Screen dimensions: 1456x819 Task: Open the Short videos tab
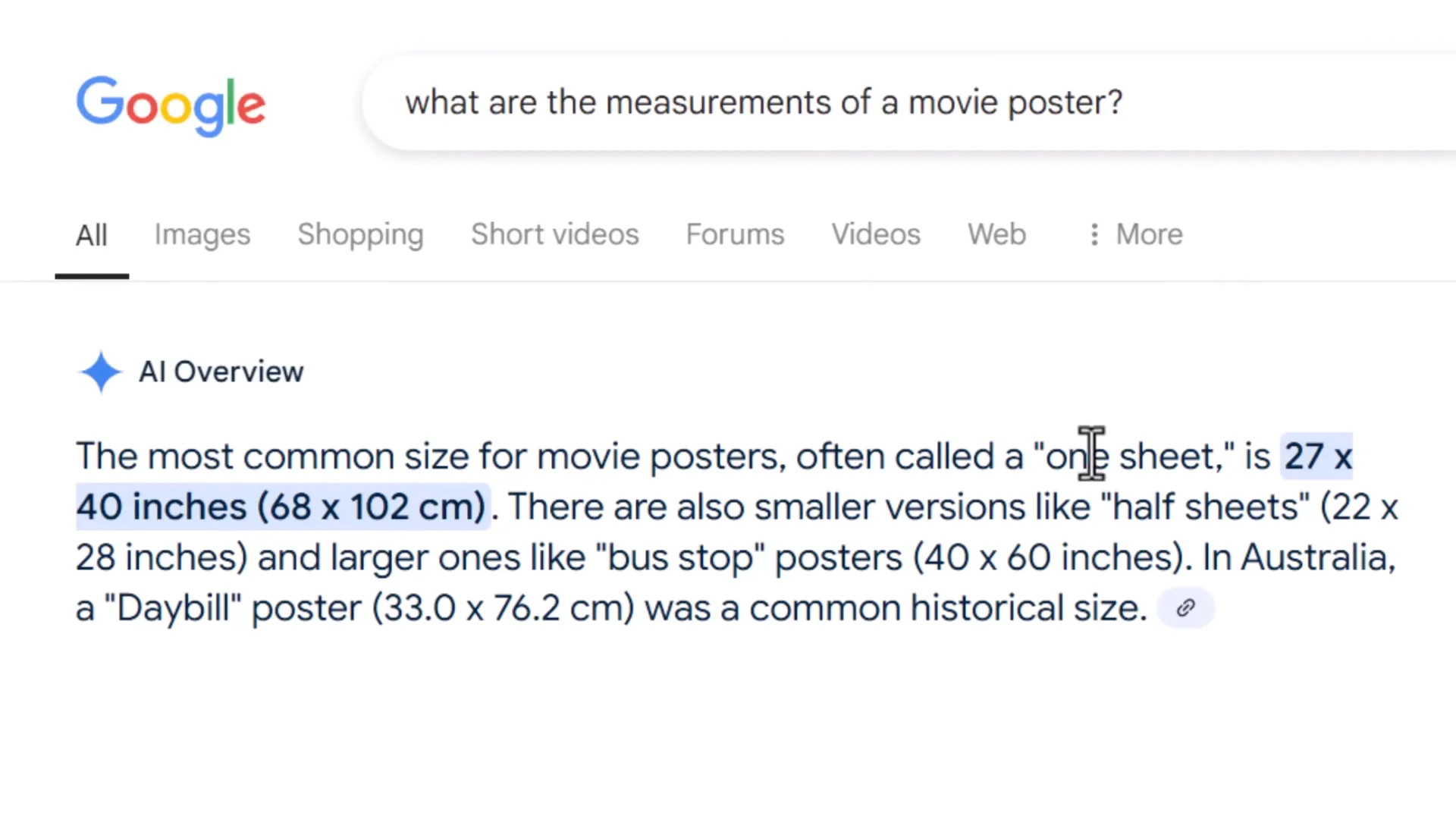coord(554,234)
